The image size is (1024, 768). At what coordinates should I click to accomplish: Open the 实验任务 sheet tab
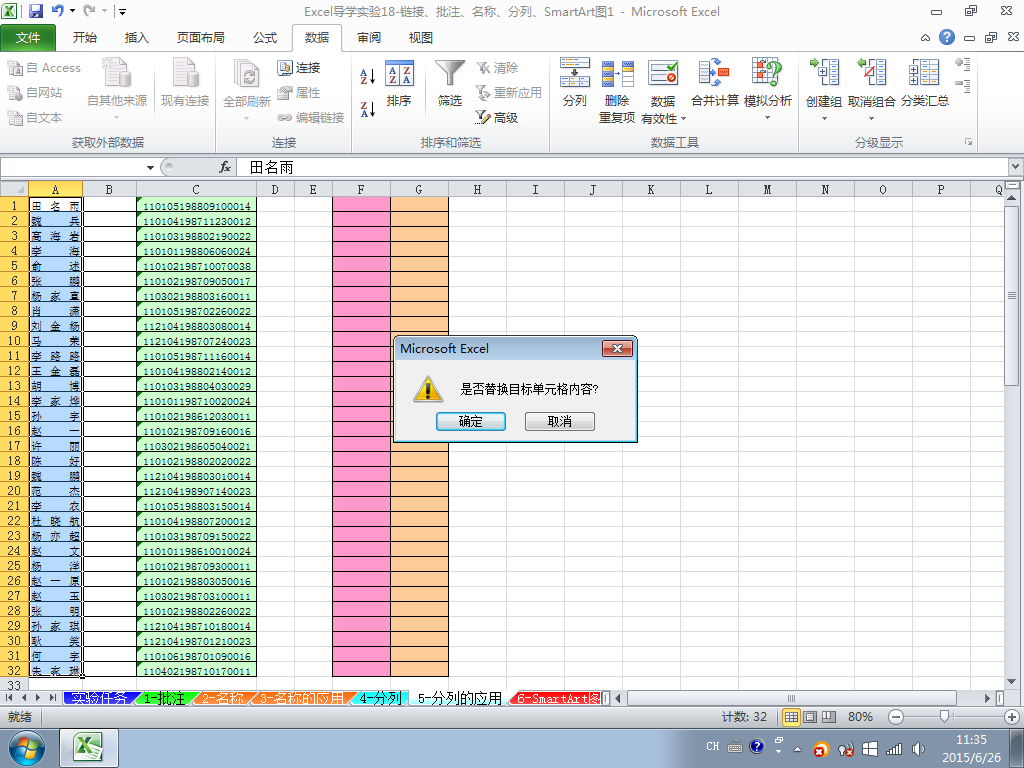coord(99,698)
